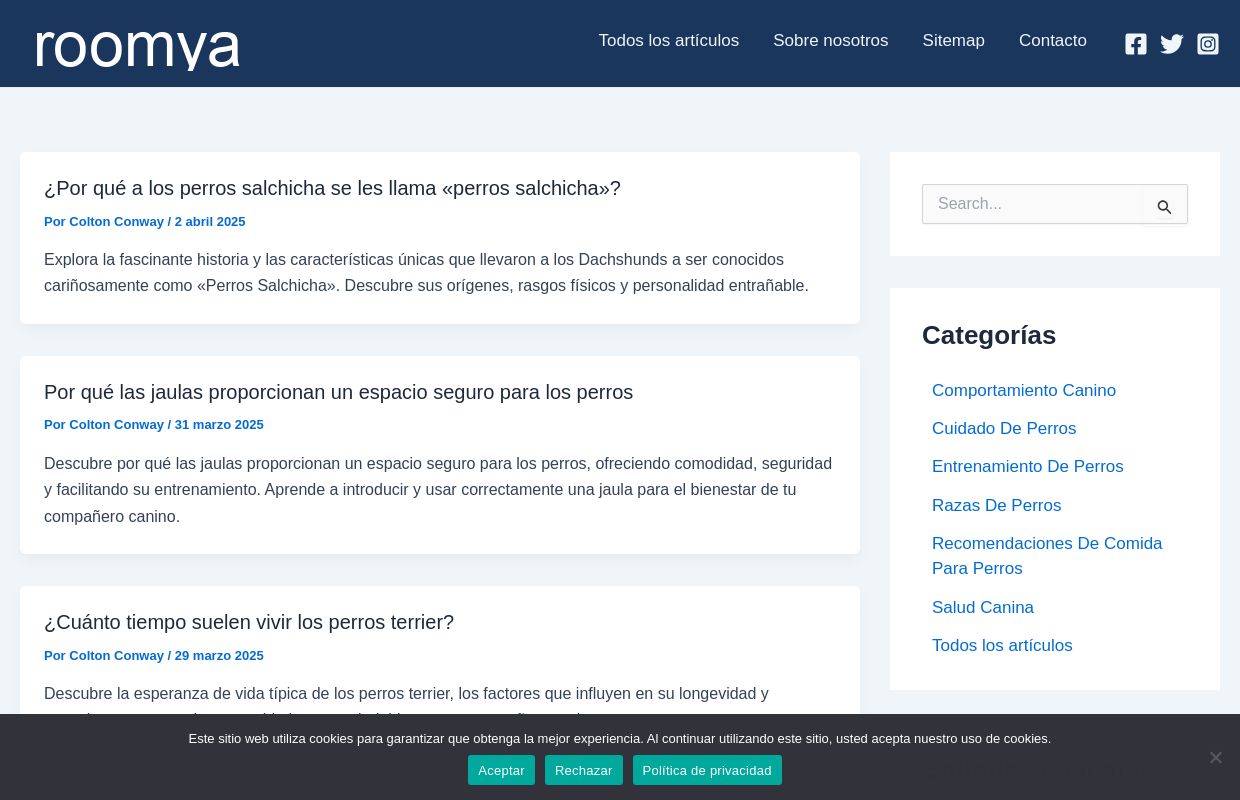
Task: Click the Dachshunds excerpt text
Action: pos(426,273)
